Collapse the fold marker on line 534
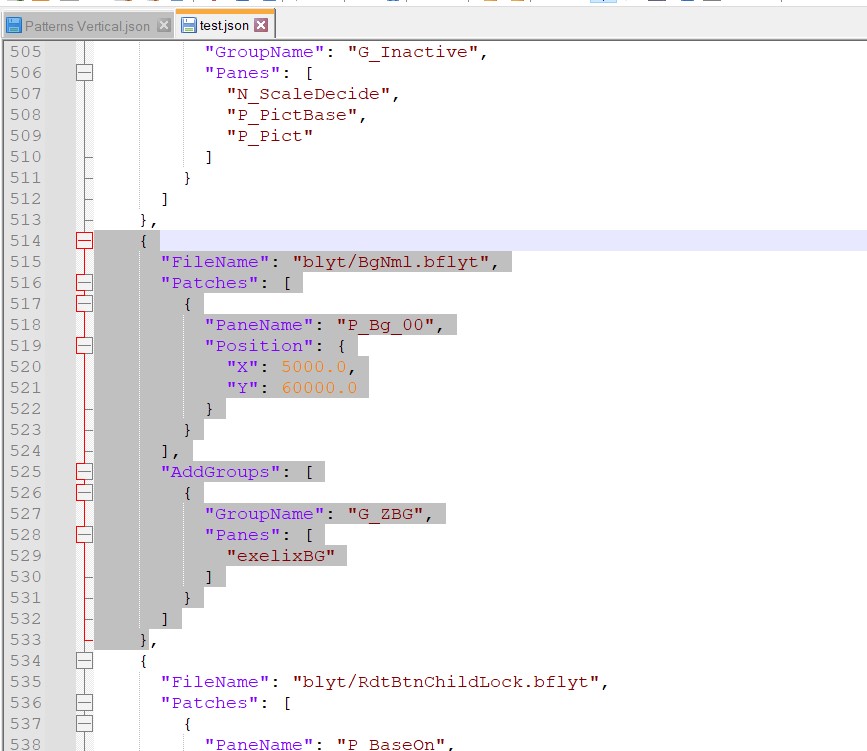 coord(84,661)
